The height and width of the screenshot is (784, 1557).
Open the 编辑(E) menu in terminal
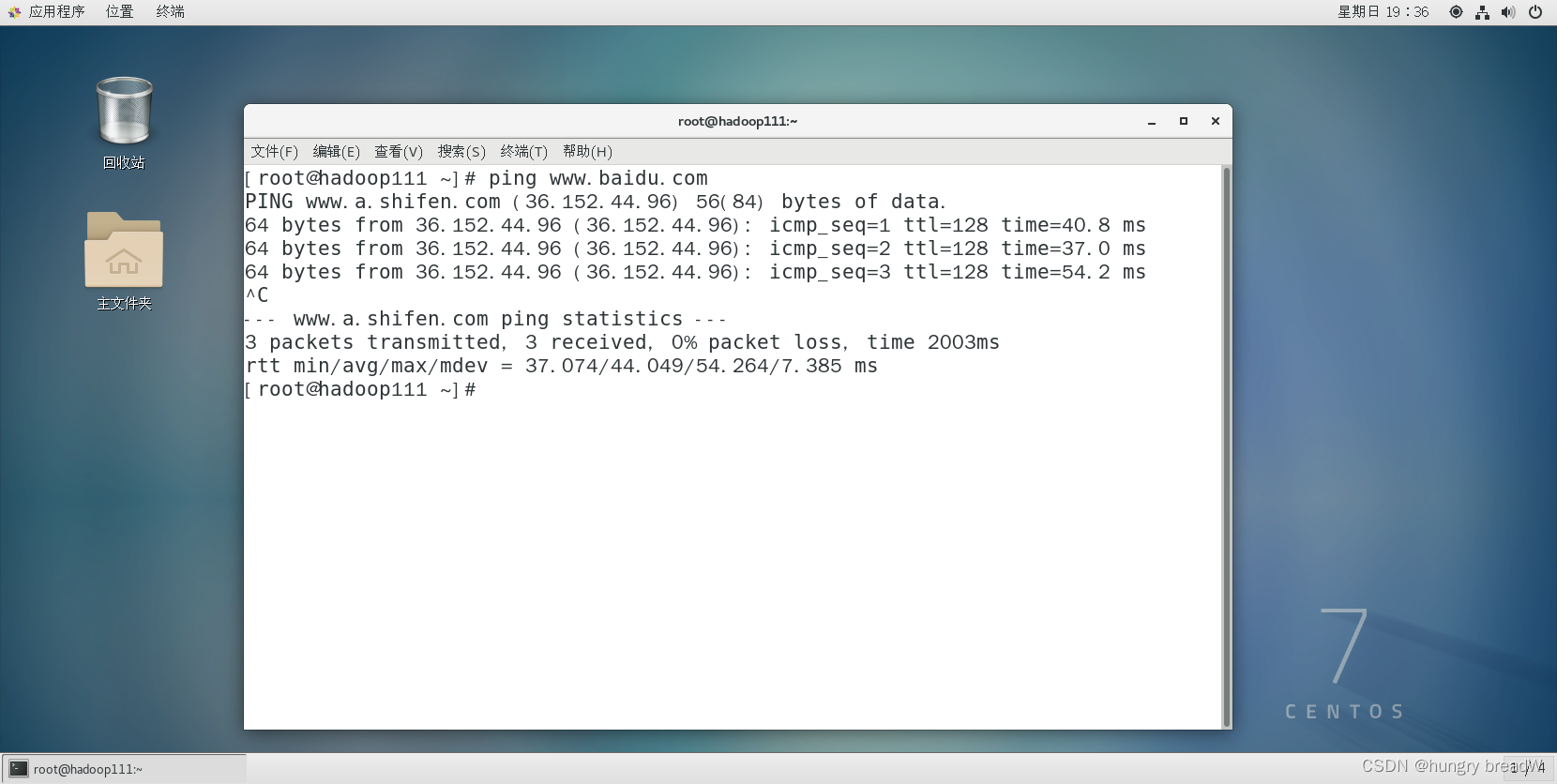coord(336,151)
